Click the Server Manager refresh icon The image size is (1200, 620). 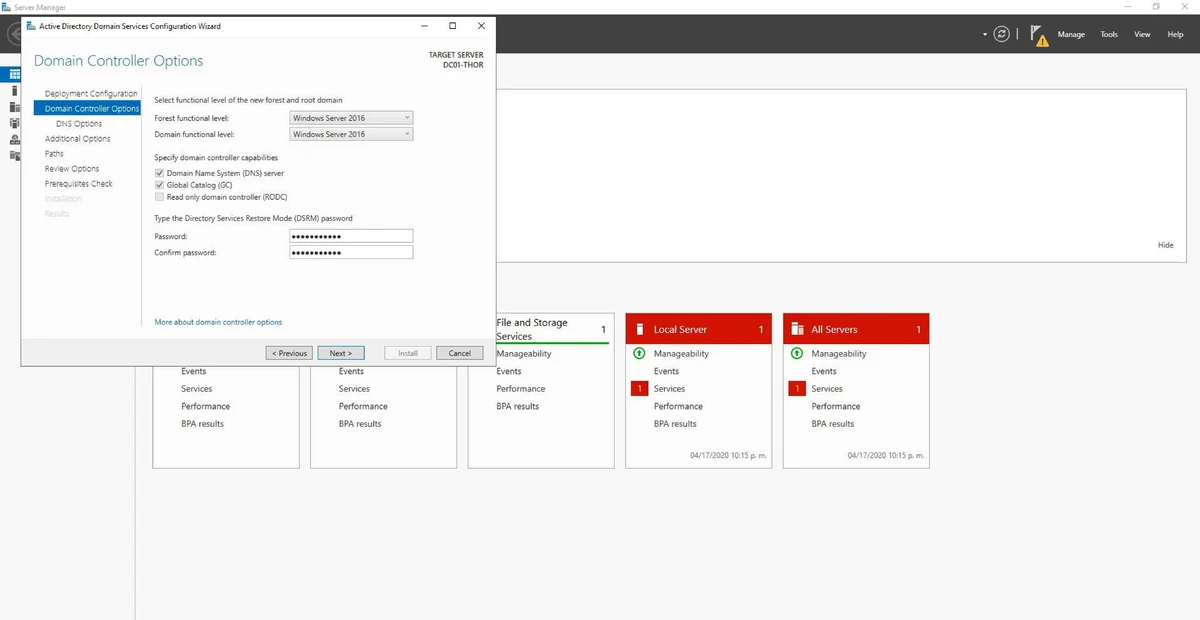pyautogui.click(x=1002, y=34)
